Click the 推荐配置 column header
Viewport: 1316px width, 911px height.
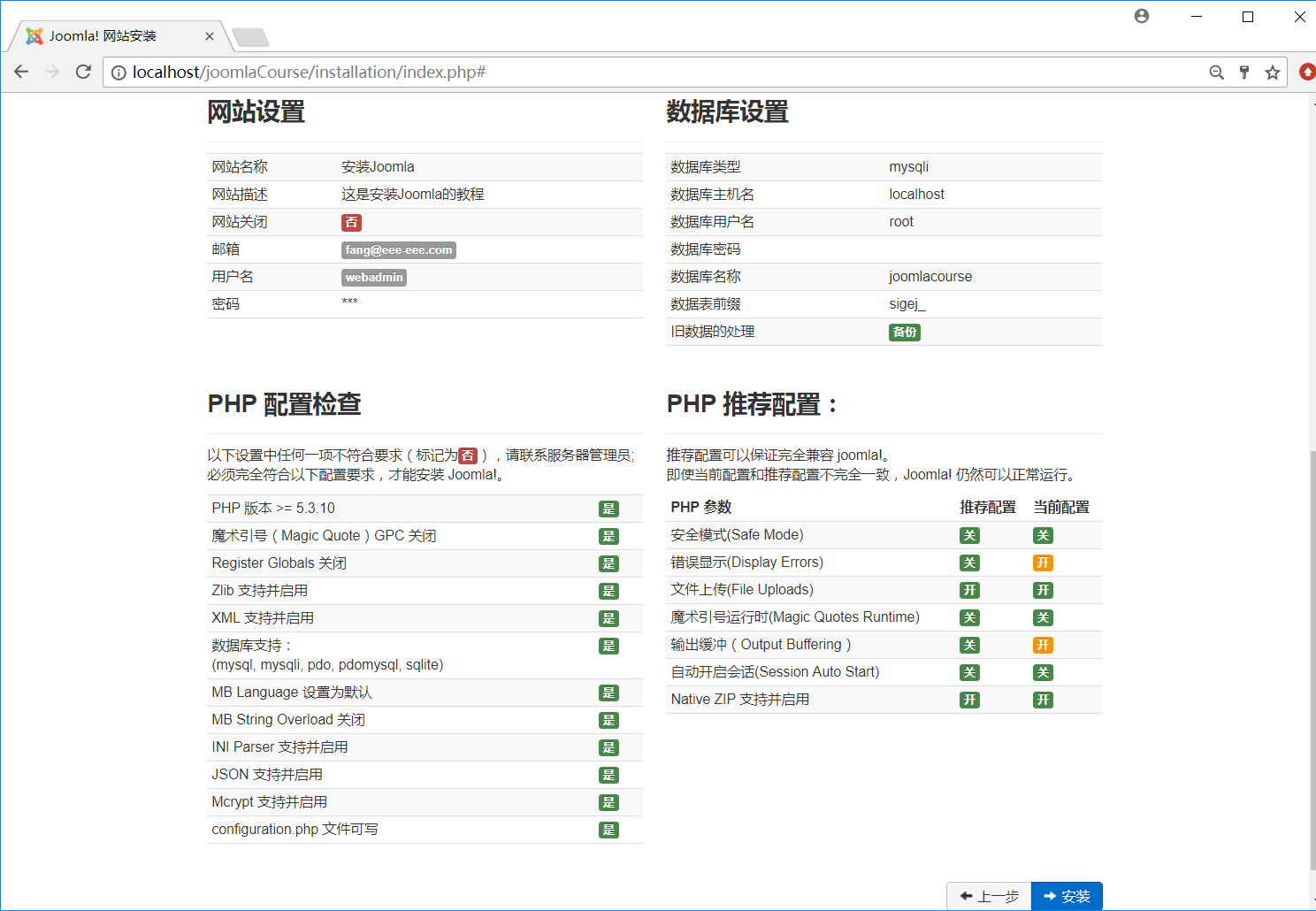988,508
